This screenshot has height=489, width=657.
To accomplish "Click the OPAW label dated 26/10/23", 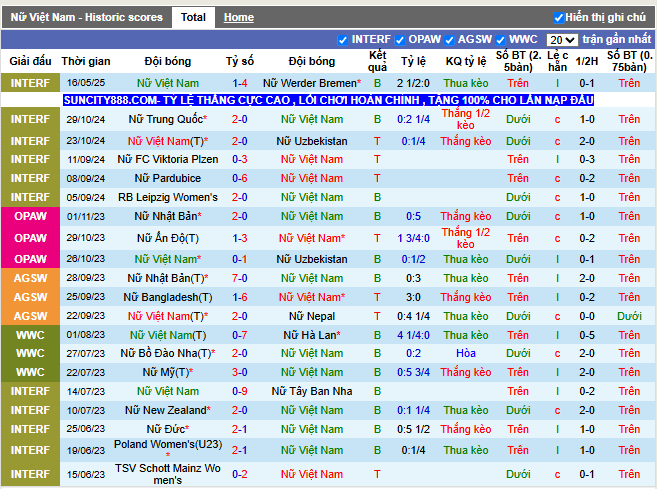I will tap(30, 259).
